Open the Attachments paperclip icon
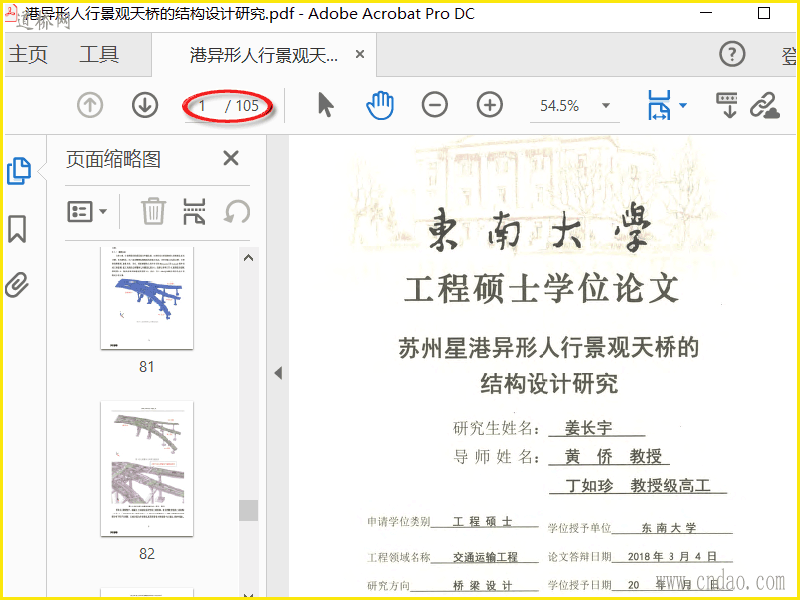800x600 pixels. 17,285
